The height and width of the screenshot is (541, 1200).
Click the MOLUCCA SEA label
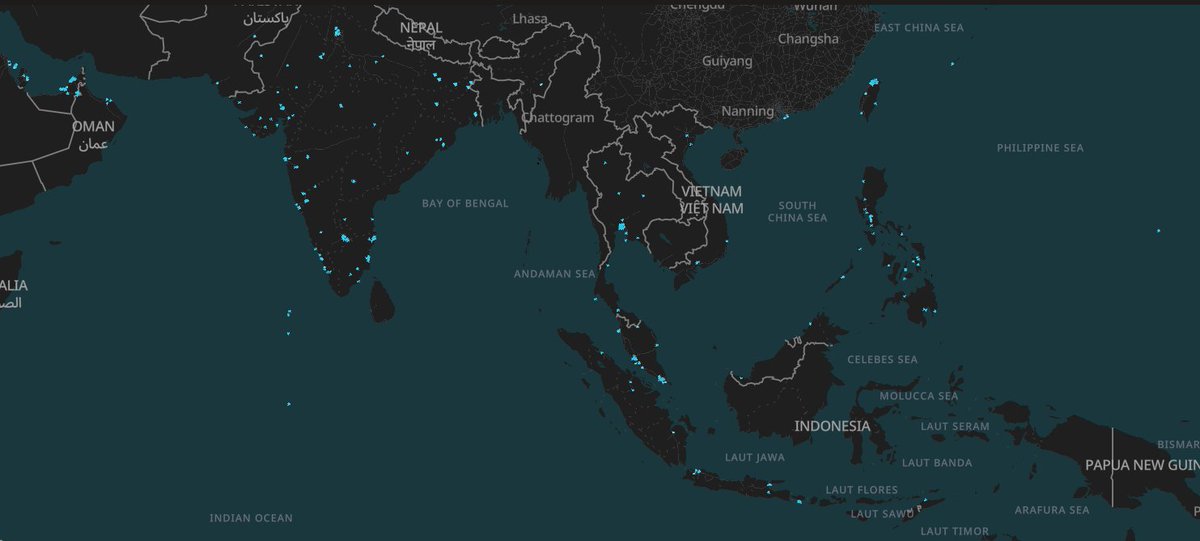click(x=918, y=396)
